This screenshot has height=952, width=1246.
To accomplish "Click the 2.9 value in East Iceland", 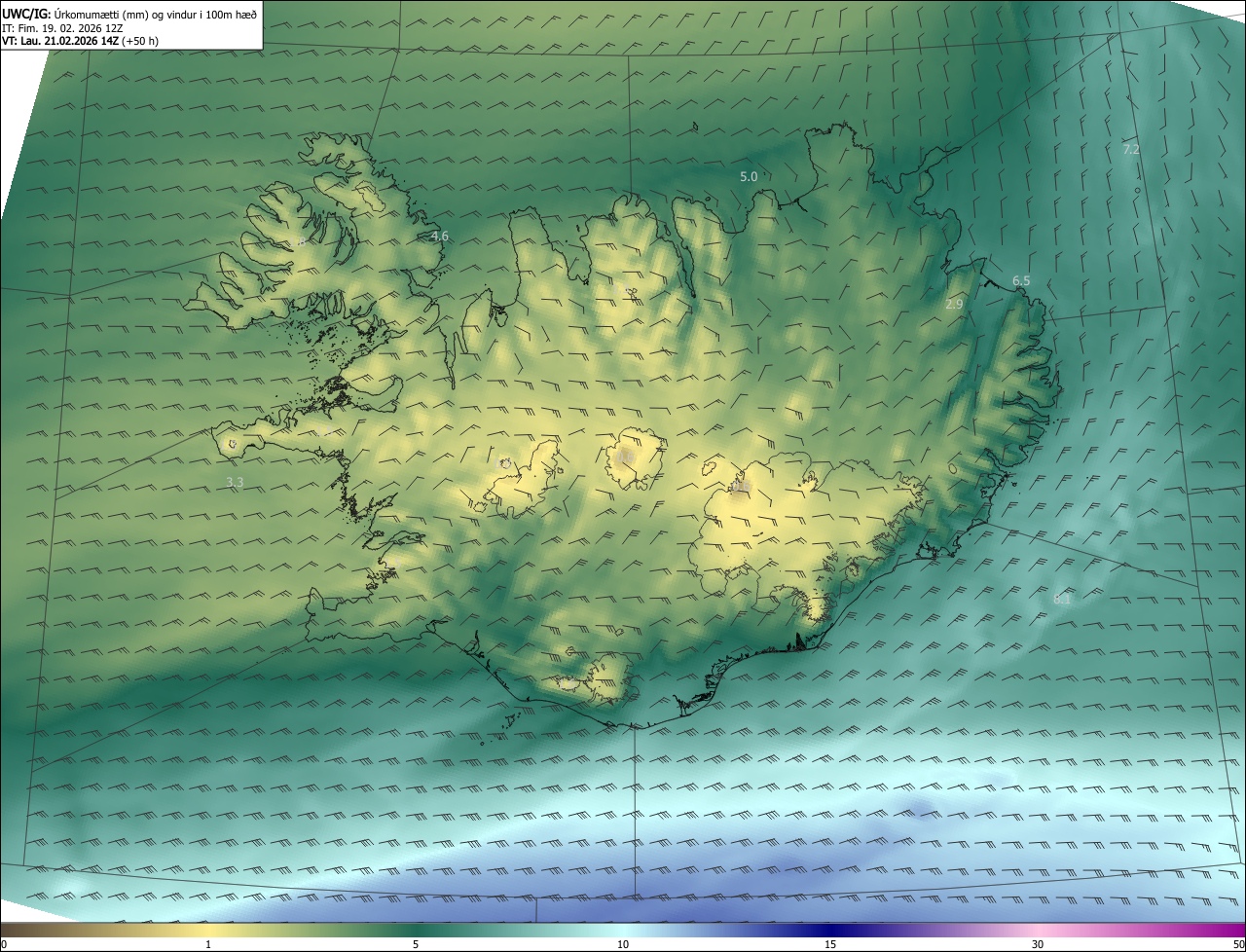I will (954, 304).
